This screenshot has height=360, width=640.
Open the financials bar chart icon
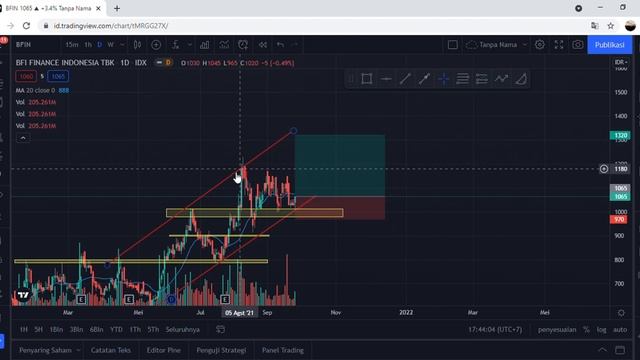coord(204,45)
